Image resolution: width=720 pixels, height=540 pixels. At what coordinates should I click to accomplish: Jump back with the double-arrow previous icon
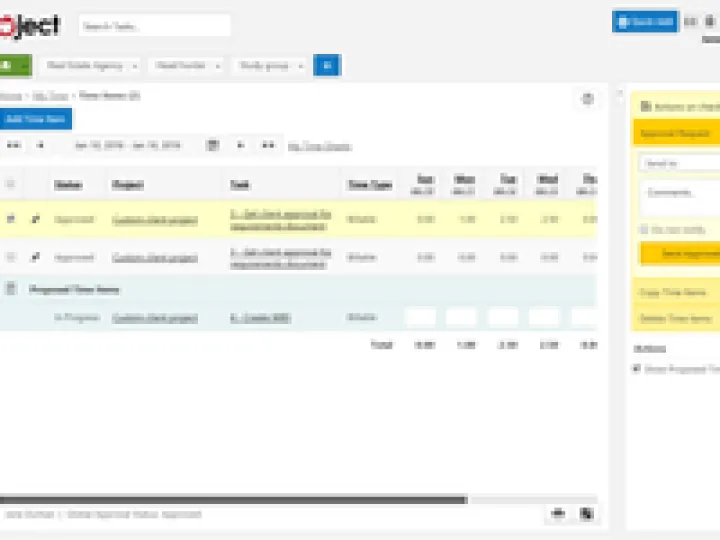pyautogui.click(x=13, y=145)
